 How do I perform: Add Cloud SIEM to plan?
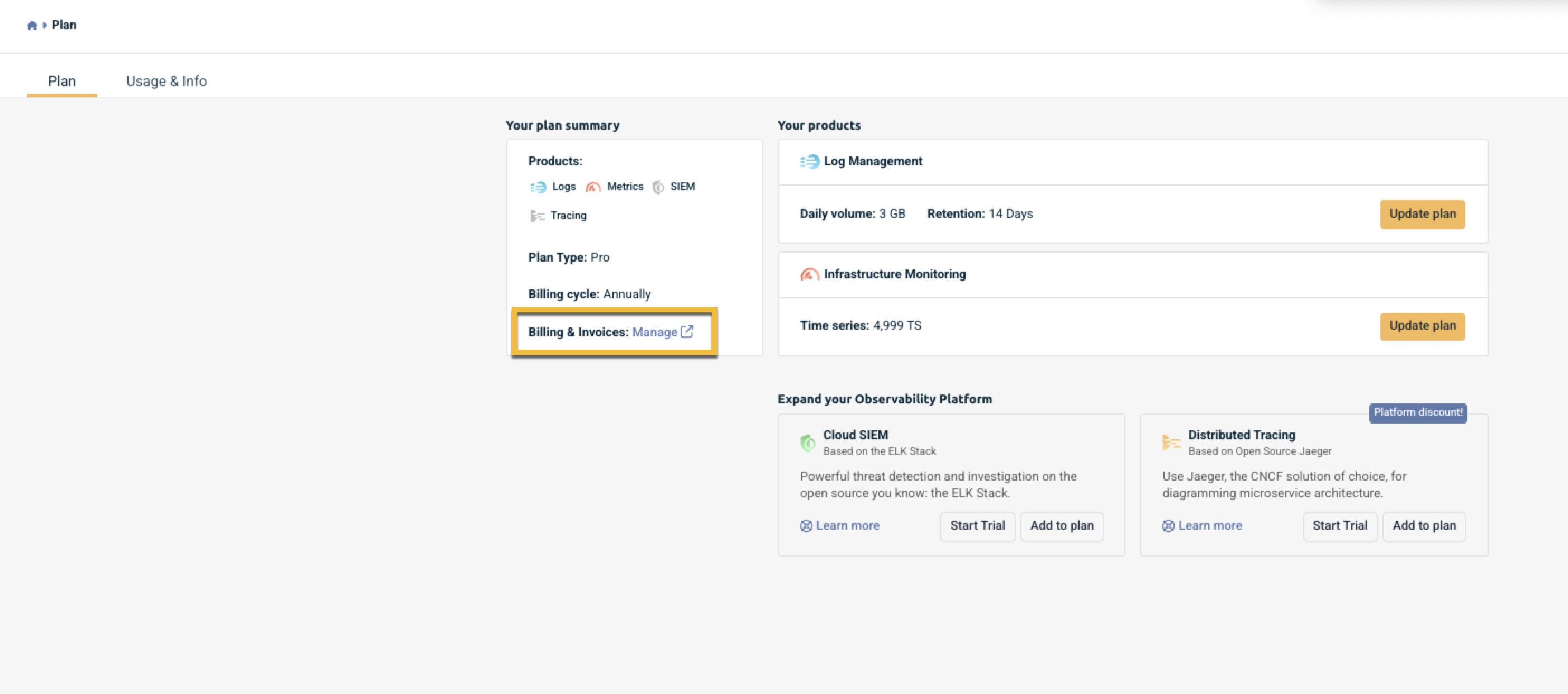pyautogui.click(x=1062, y=525)
